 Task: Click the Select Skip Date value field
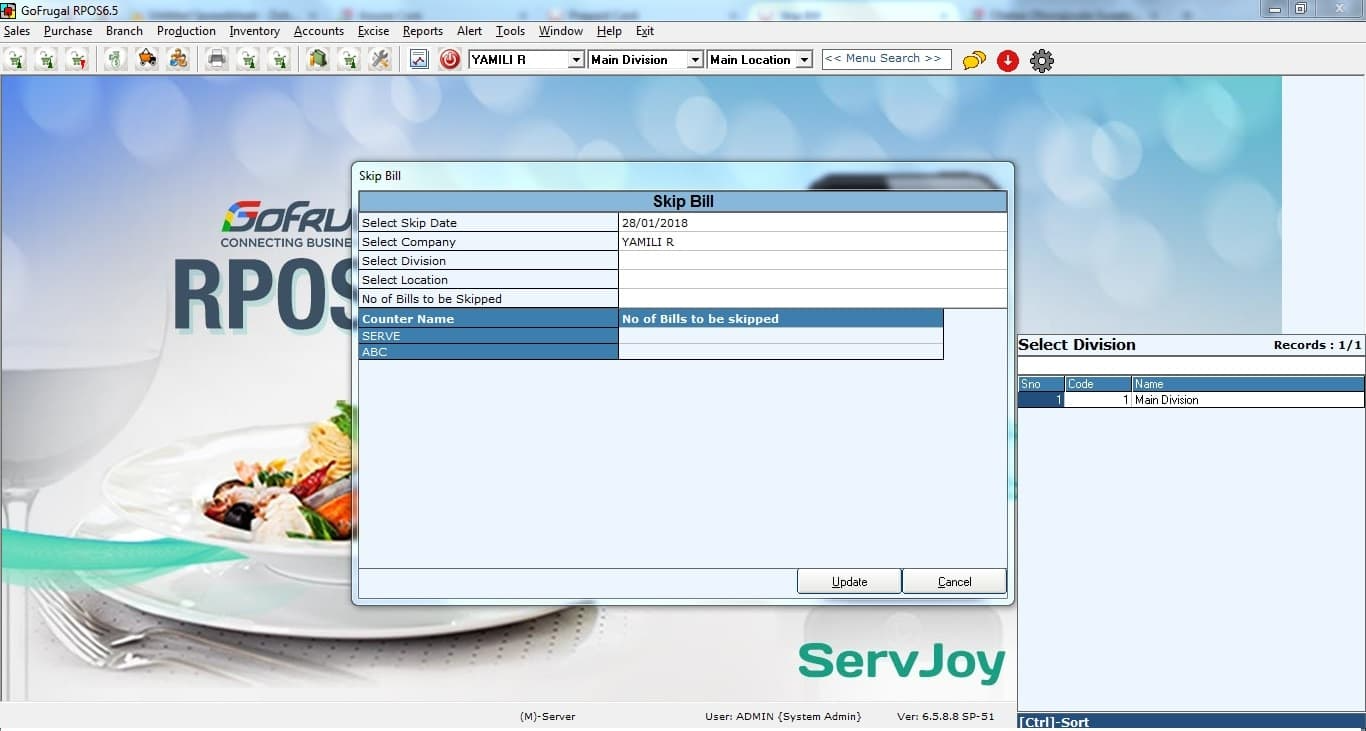(x=812, y=223)
